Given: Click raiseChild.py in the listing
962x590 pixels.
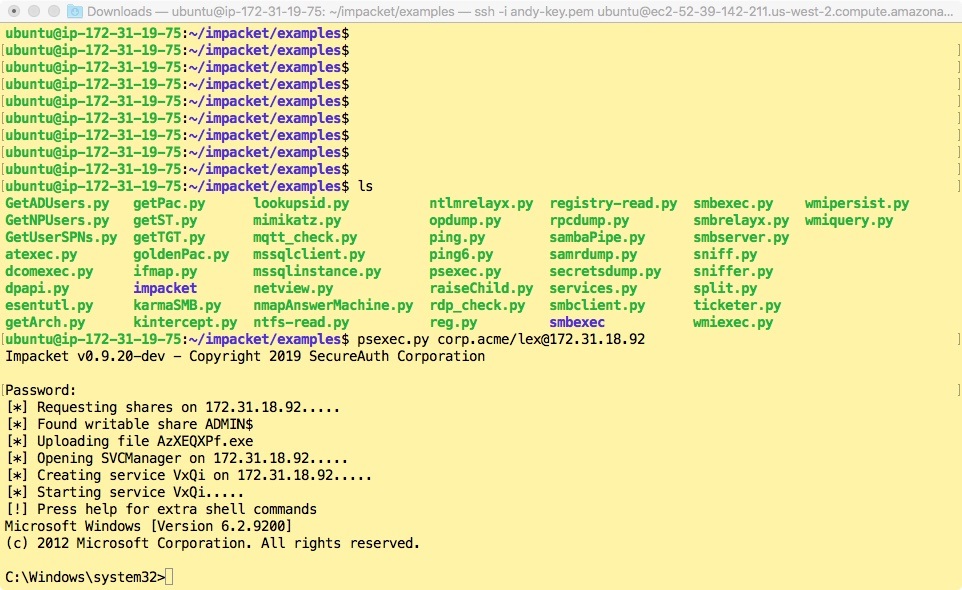Looking at the screenshot, I should pos(481,288).
